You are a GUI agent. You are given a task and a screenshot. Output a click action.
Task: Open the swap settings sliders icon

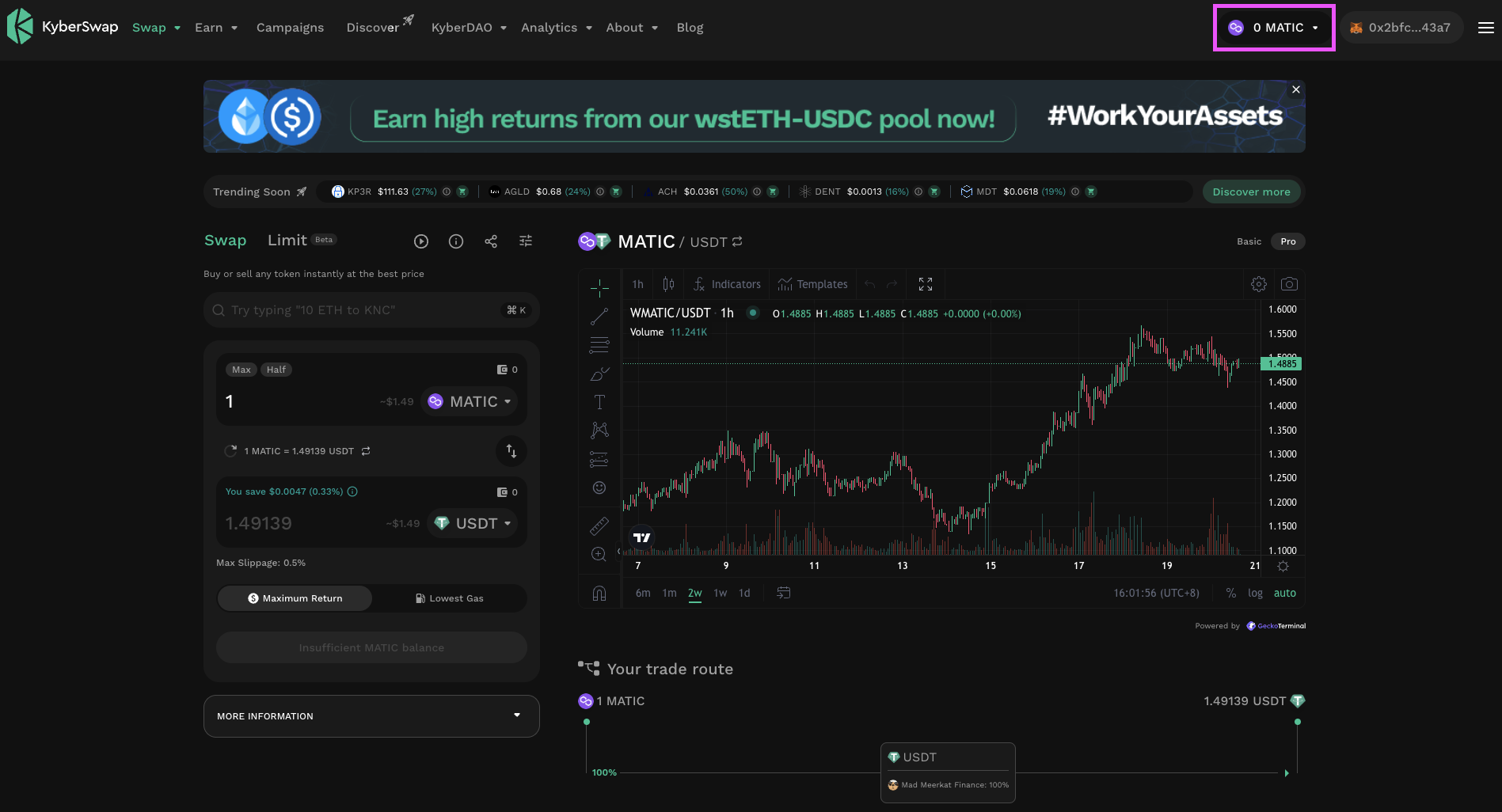coord(526,241)
